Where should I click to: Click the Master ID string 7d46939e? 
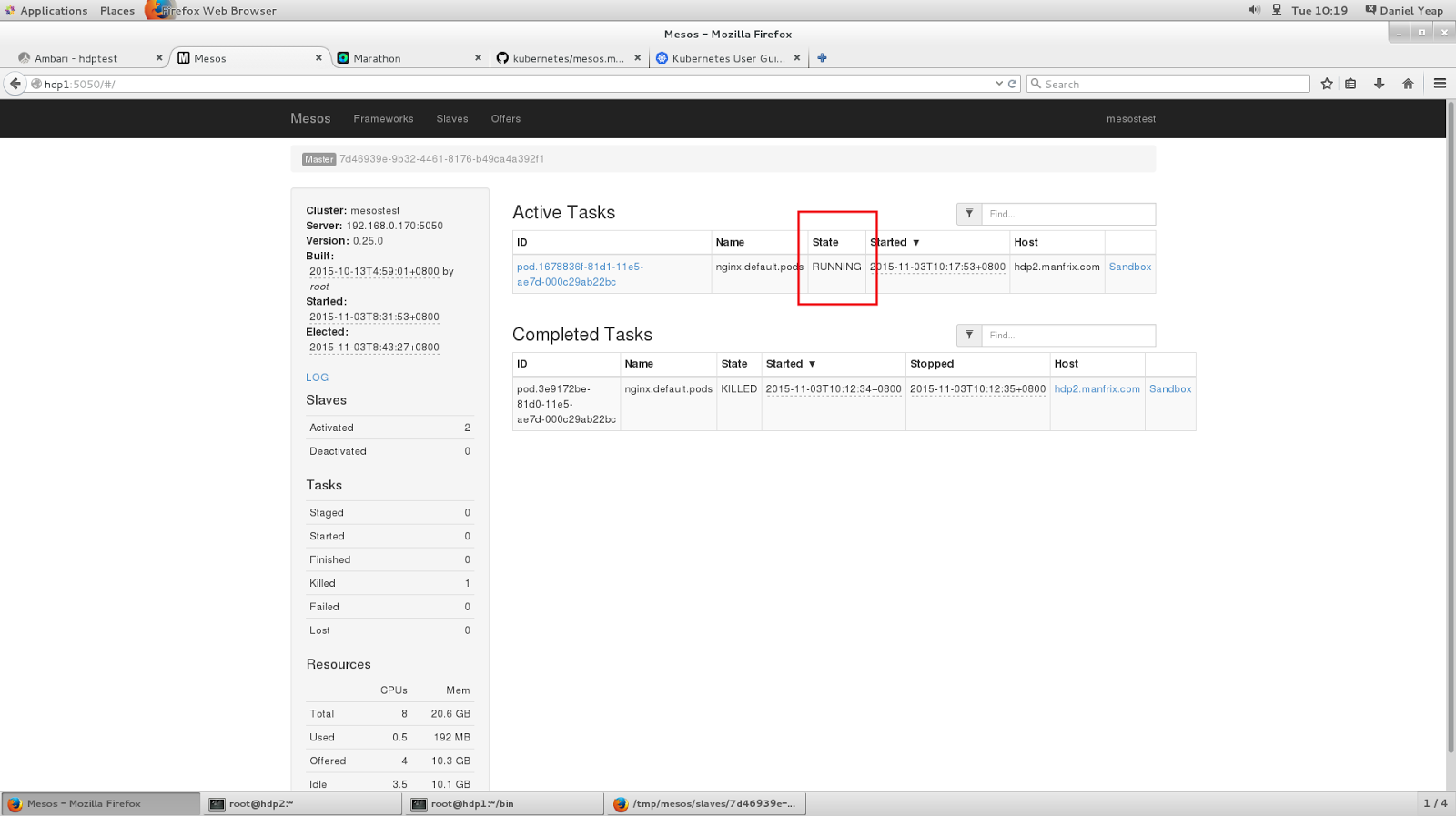(x=441, y=159)
